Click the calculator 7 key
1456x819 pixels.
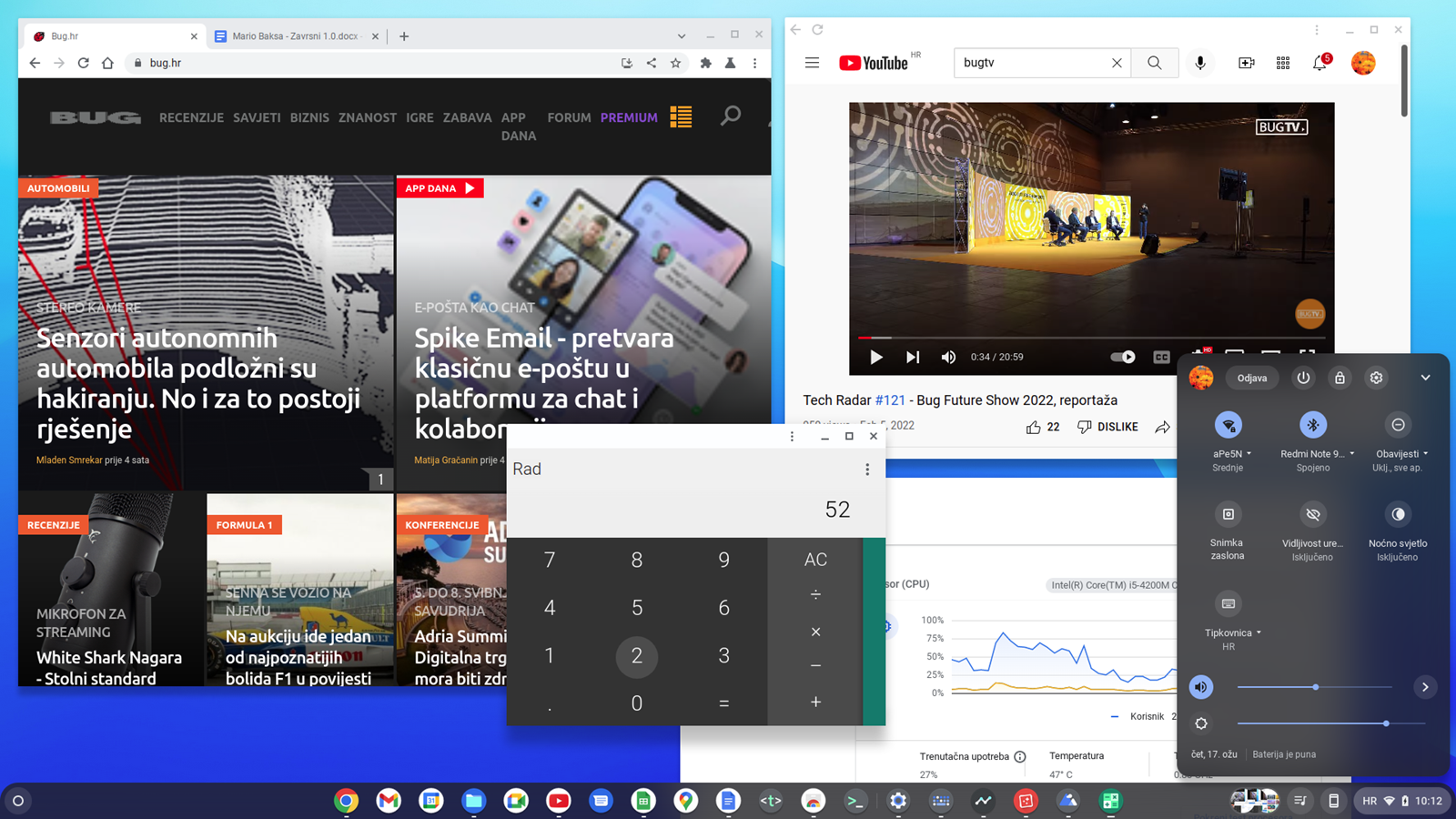[549, 560]
